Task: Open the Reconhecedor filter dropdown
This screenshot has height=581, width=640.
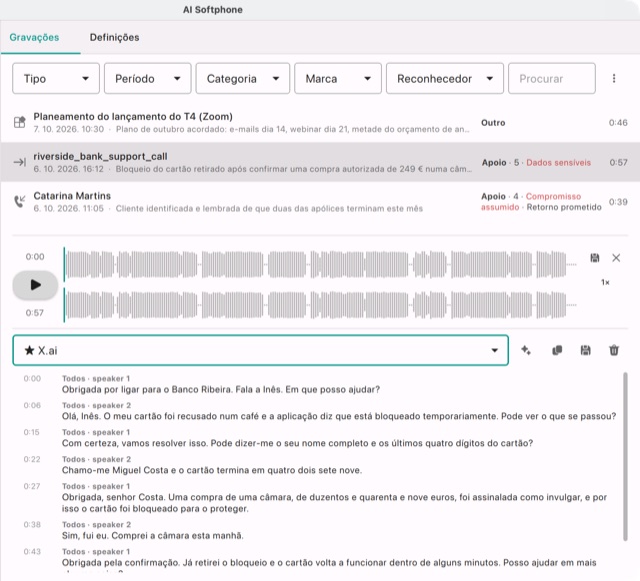Action: 444,78
